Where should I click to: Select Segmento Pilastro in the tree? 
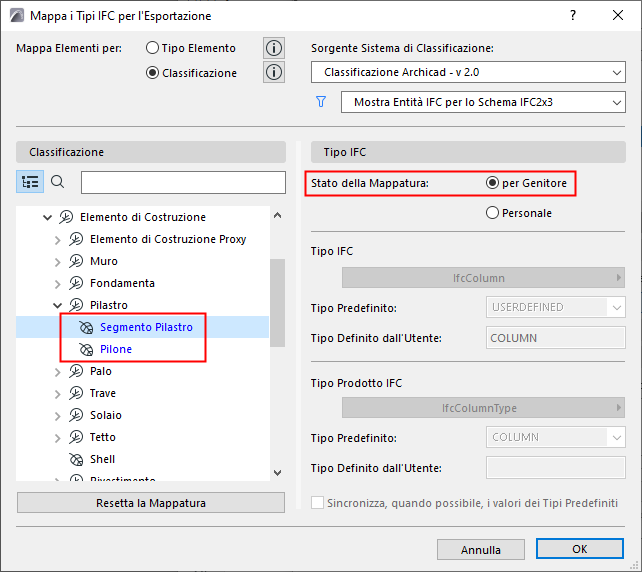[146, 327]
